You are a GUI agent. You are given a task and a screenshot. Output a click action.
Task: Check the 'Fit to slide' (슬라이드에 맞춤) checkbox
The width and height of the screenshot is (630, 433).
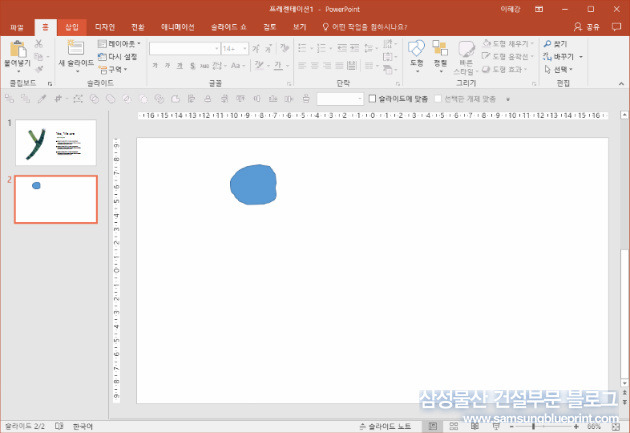pyautogui.click(x=372, y=98)
